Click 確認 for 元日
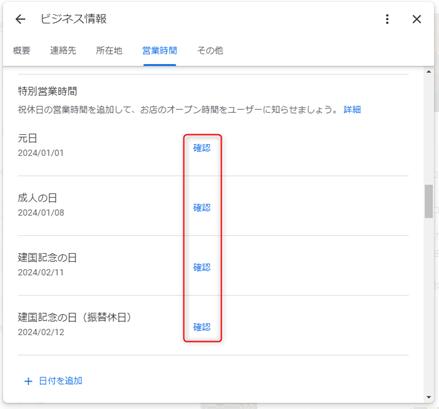 coord(202,148)
